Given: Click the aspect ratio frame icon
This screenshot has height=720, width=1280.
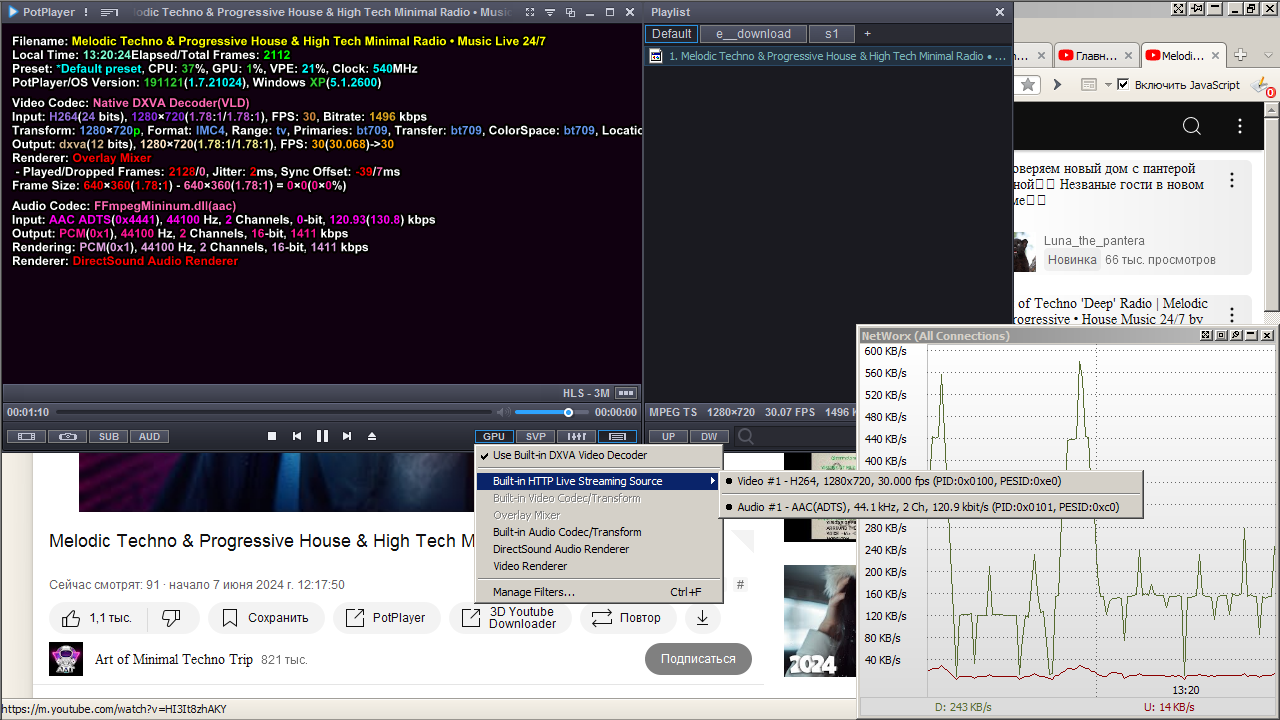Looking at the screenshot, I should click(x=27, y=436).
